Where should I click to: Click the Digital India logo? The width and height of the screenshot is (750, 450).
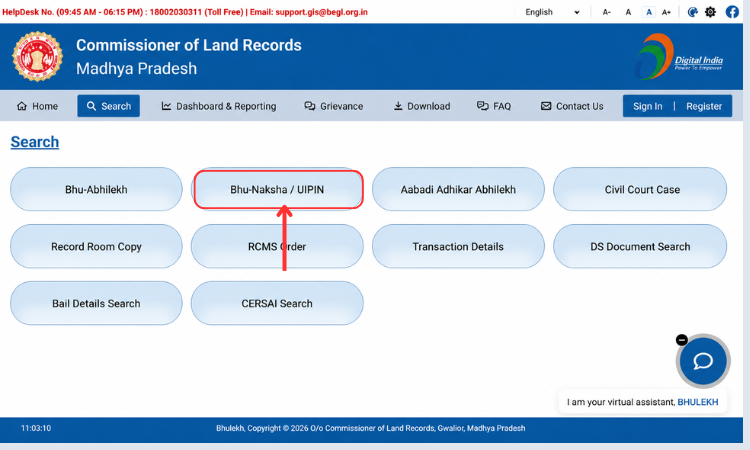(x=679, y=57)
